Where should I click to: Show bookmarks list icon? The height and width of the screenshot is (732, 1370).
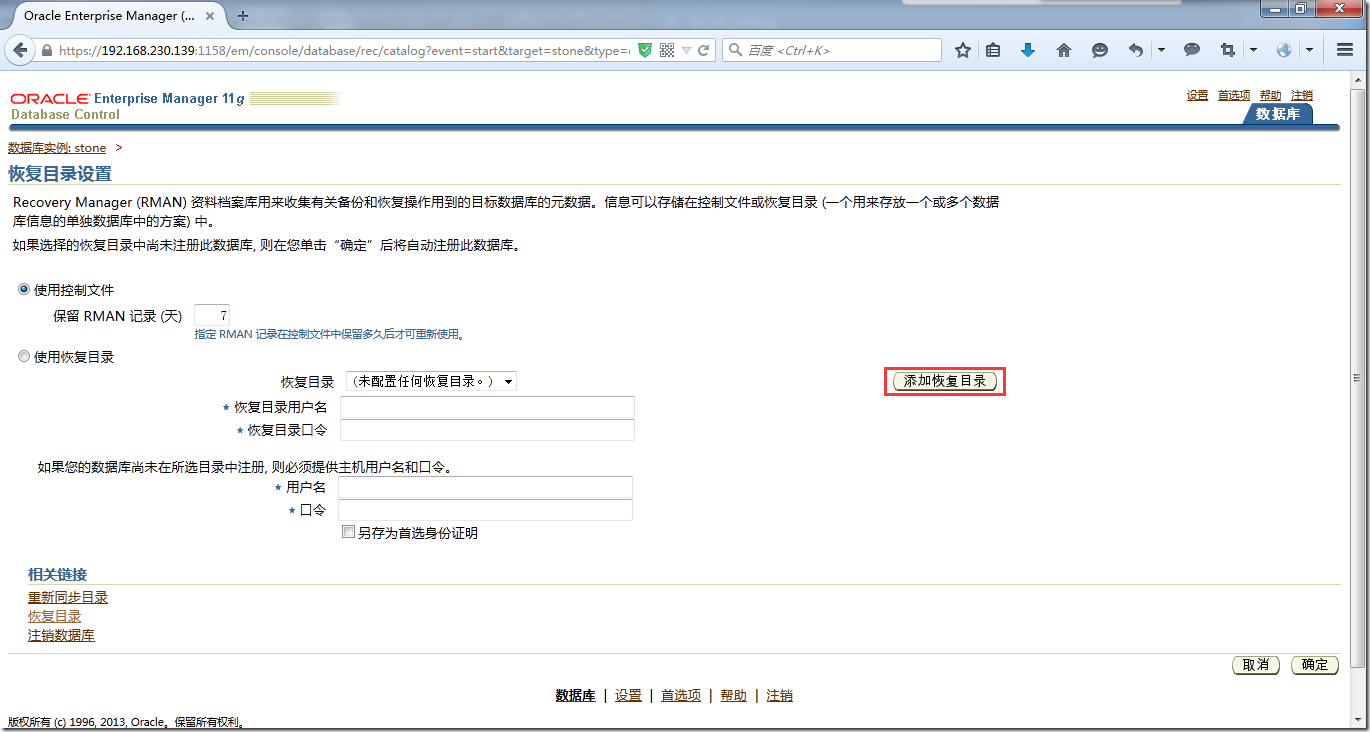[x=993, y=50]
